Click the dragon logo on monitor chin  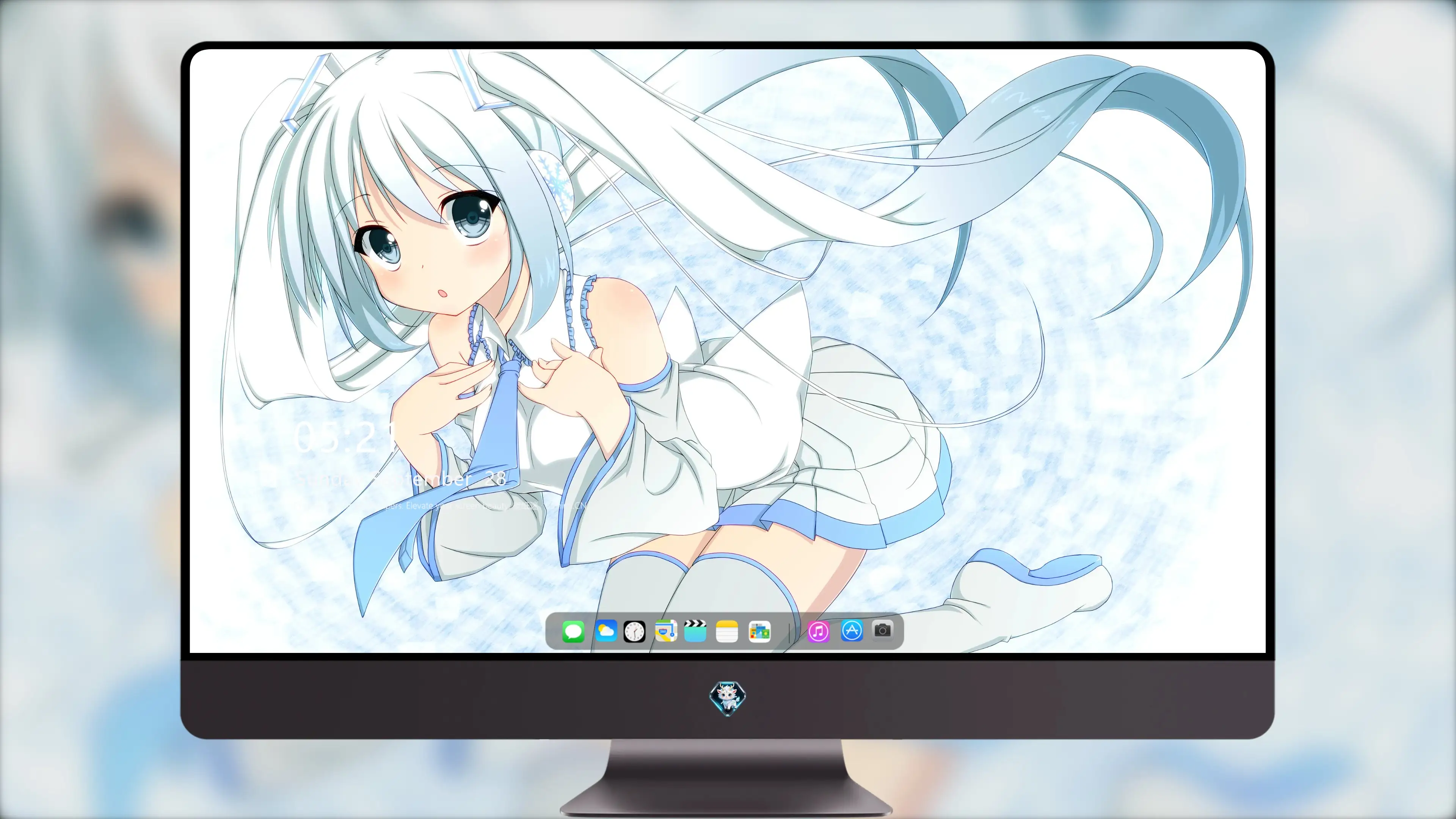pos(728,698)
